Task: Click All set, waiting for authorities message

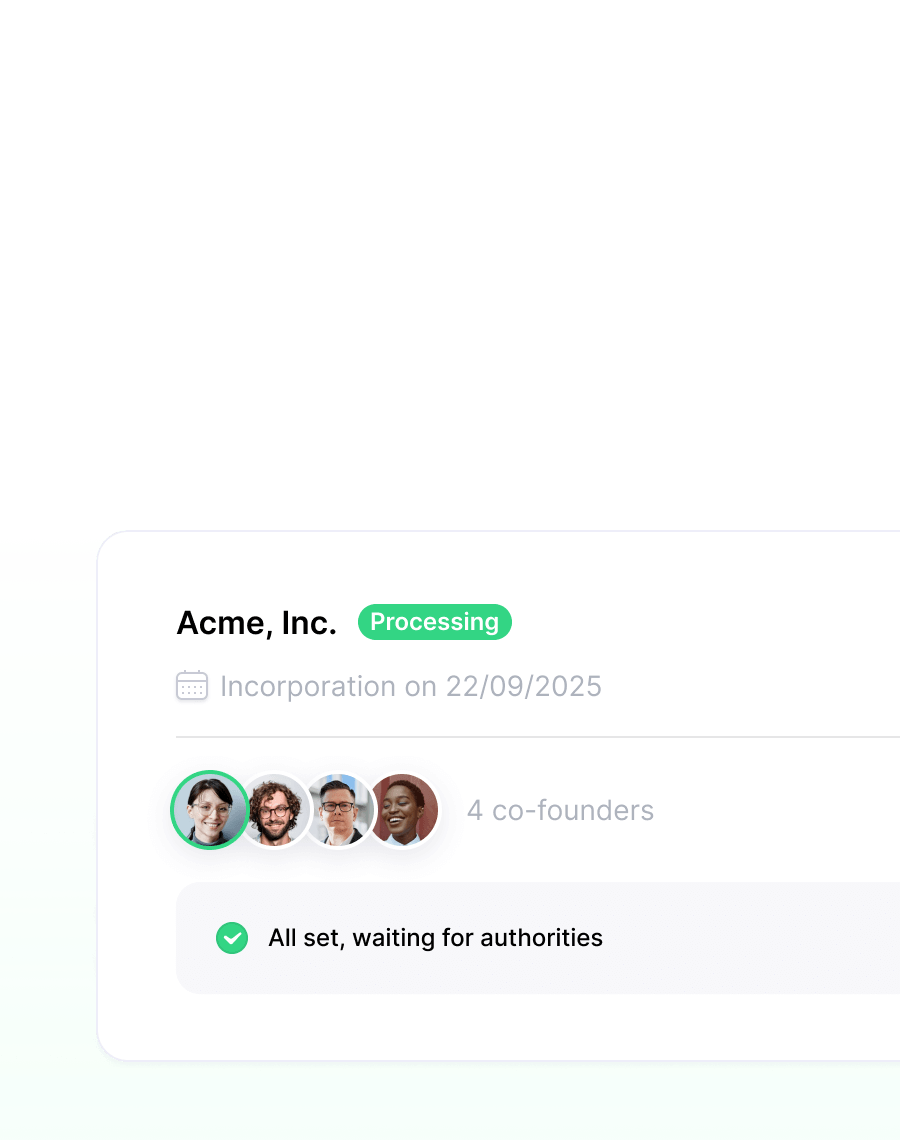Action: coord(435,938)
